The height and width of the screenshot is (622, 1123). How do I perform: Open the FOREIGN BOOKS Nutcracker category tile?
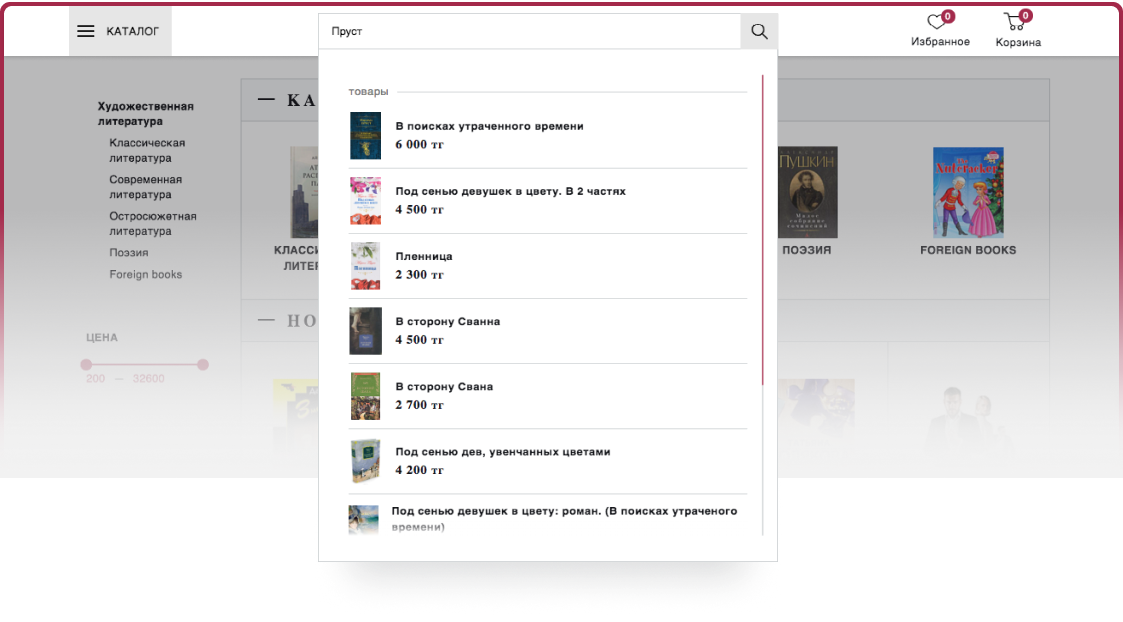(968, 202)
